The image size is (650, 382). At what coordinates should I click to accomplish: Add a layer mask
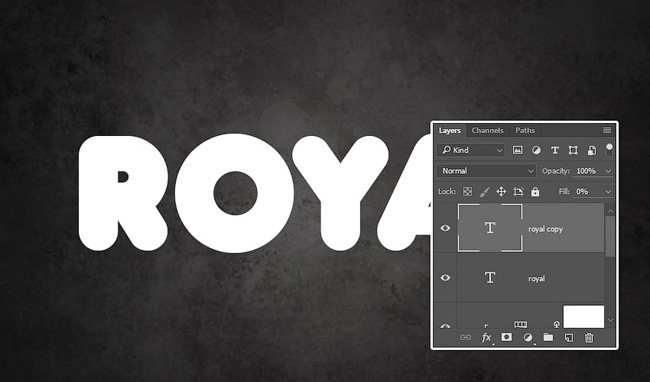click(507, 337)
